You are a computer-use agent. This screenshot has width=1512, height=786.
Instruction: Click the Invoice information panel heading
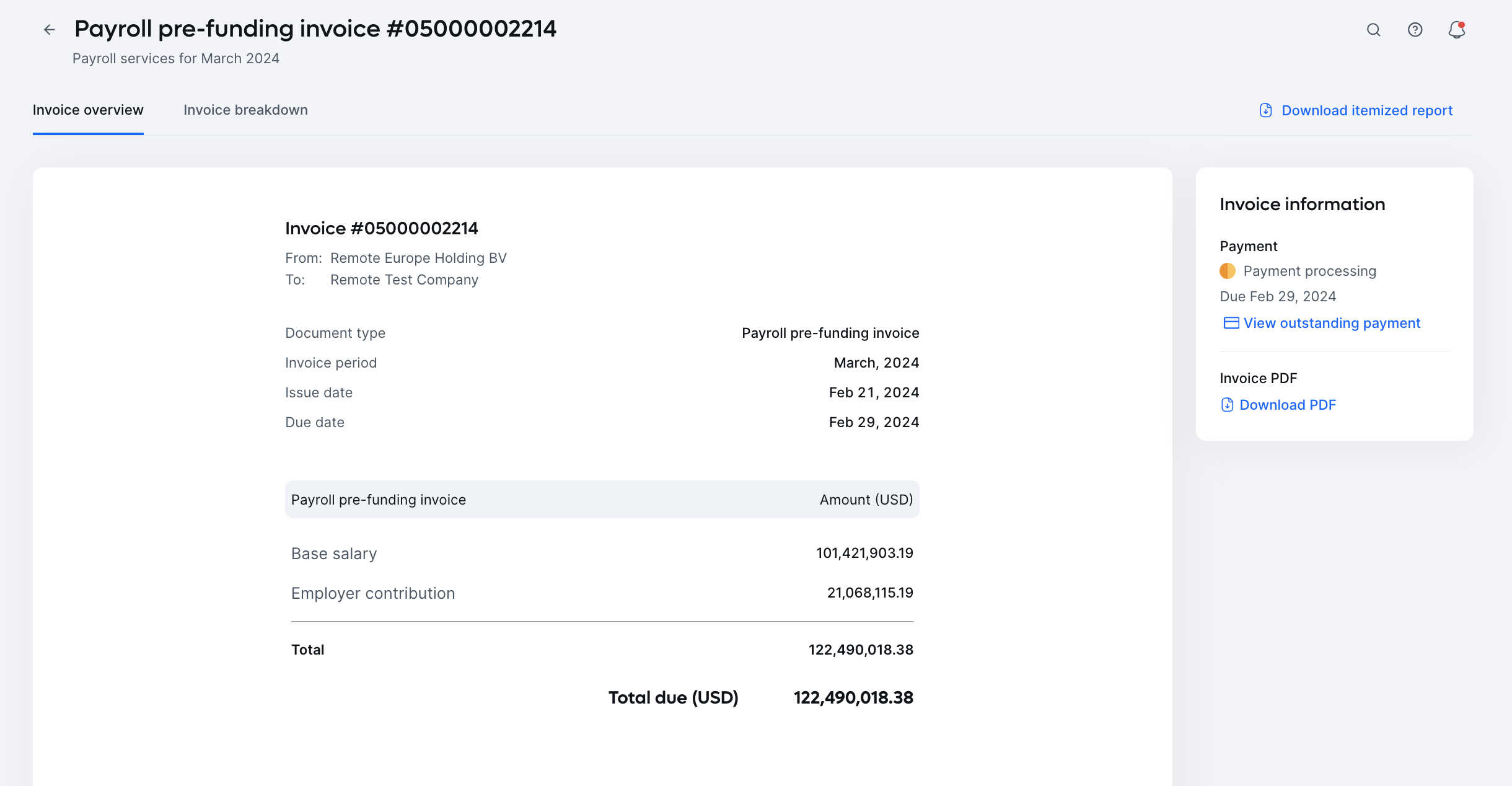1302,204
